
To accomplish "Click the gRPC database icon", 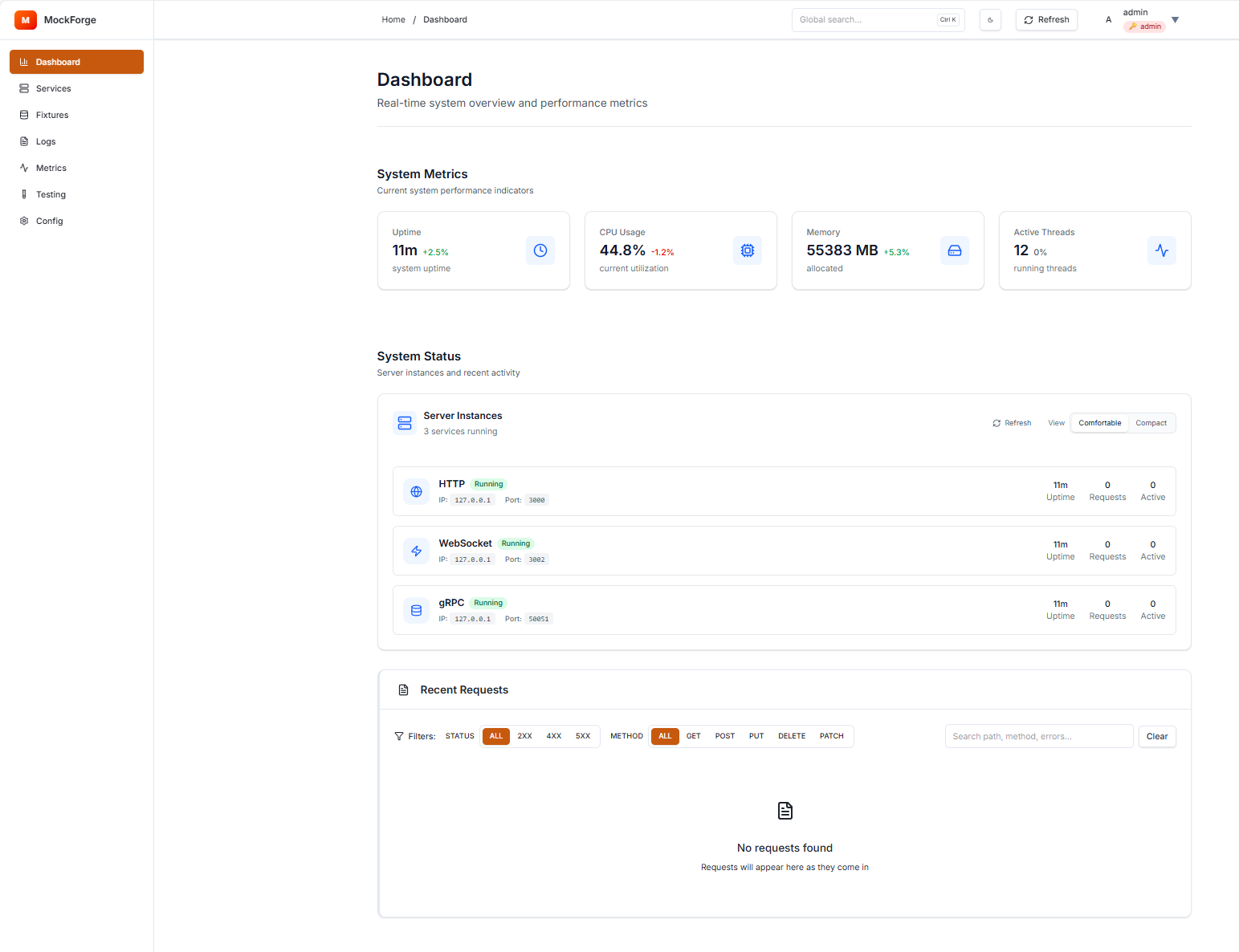I will point(416,611).
